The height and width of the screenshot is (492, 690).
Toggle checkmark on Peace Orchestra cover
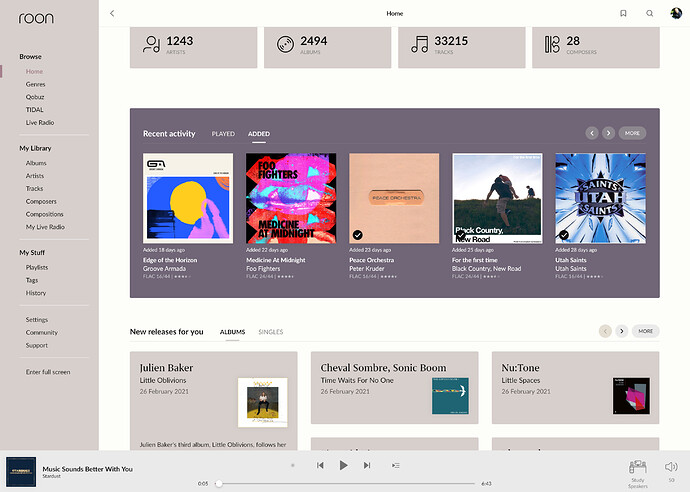click(358, 235)
